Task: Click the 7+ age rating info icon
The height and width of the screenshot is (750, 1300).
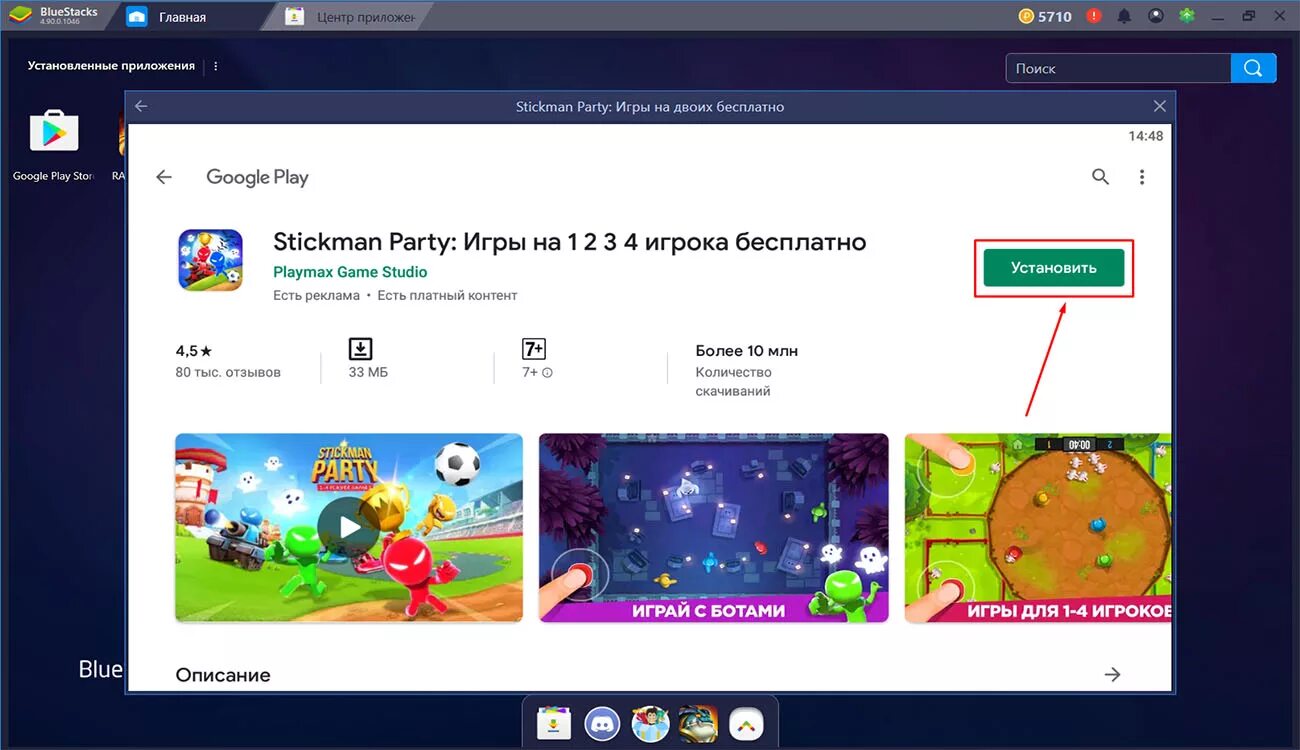Action: pyautogui.click(x=547, y=373)
